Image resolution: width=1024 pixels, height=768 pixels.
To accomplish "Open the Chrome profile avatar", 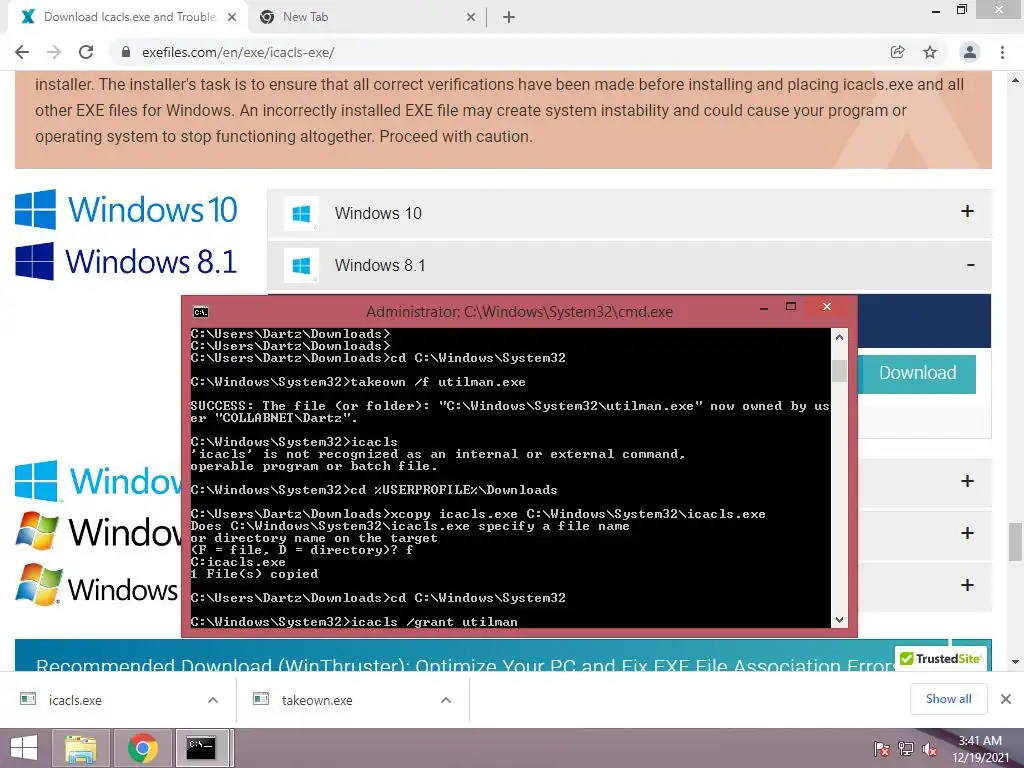I will click(x=970, y=52).
